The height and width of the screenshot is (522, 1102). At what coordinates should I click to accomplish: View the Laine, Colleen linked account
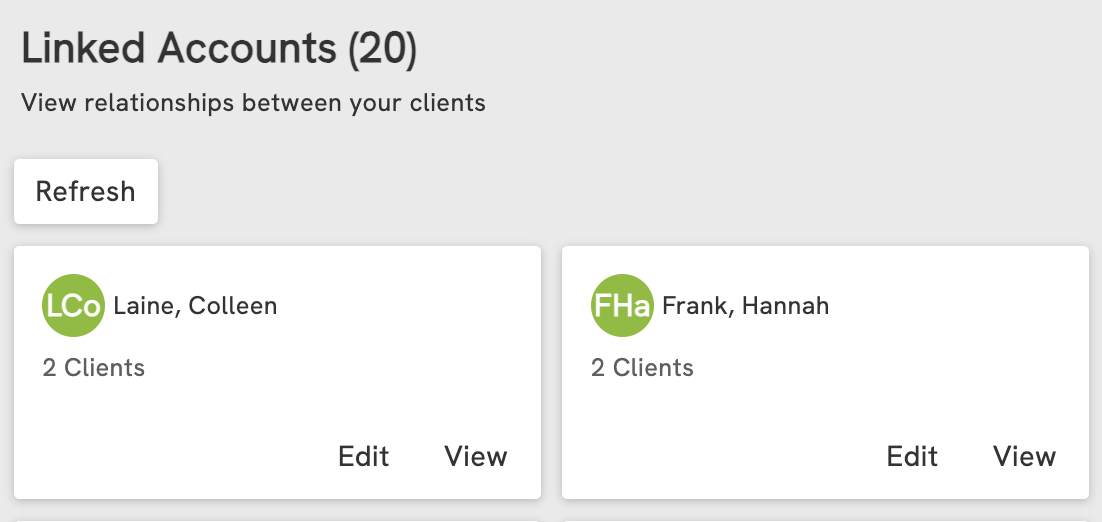click(x=476, y=457)
